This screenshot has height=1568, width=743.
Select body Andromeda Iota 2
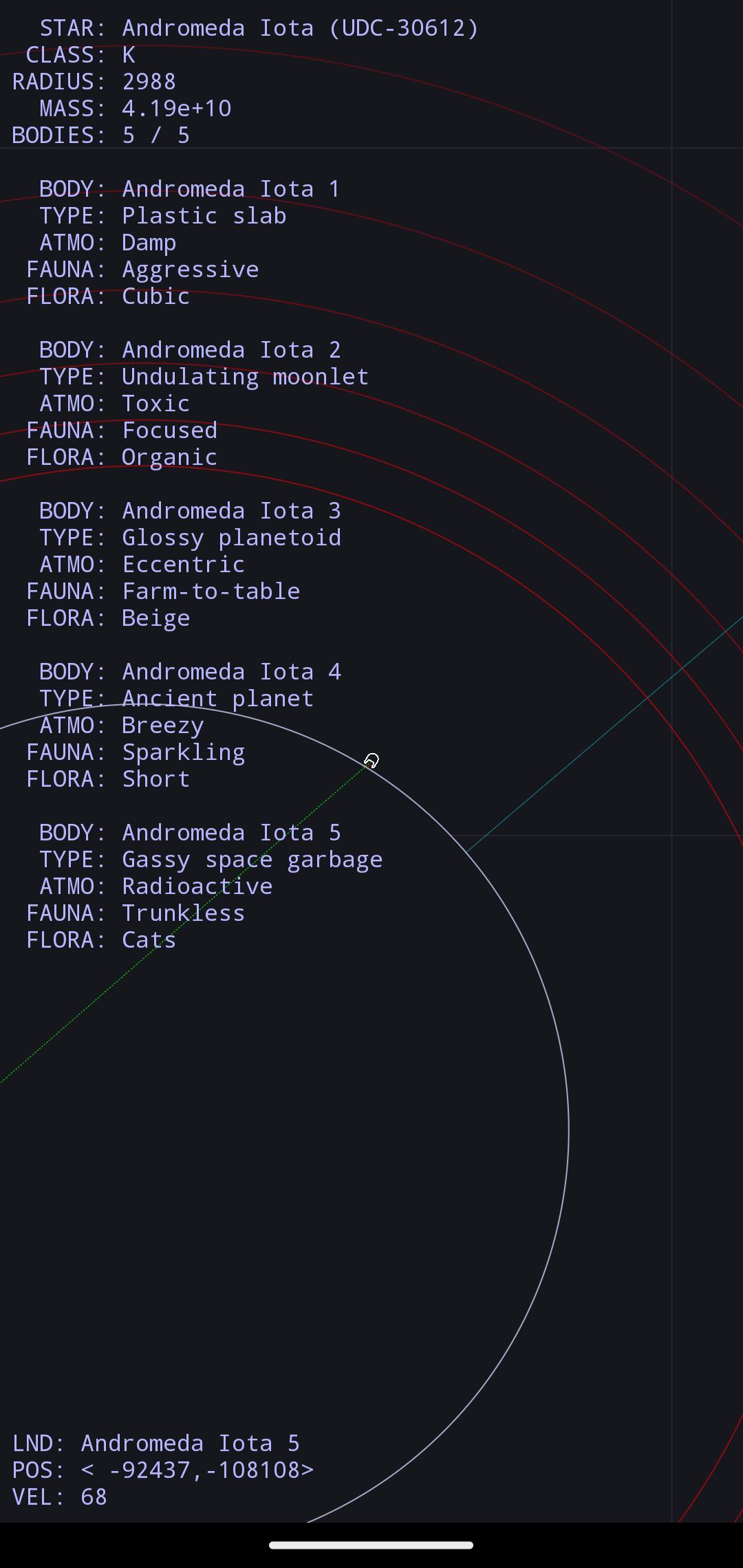click(x=232, y=350)
